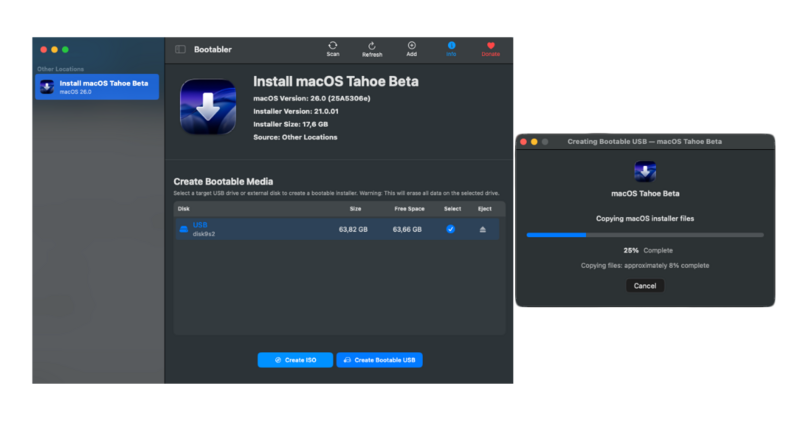Click the Refresh toolbar button
800x423 pixels.
pos(372,49)
